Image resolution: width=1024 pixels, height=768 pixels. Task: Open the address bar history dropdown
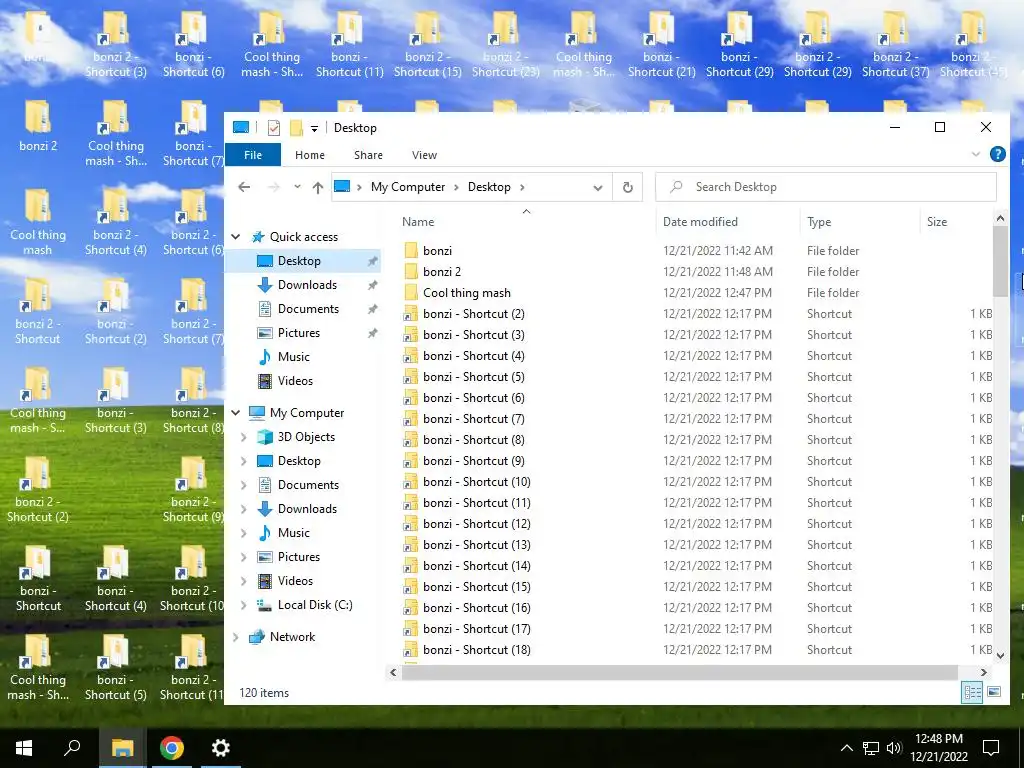coord(598,187)
